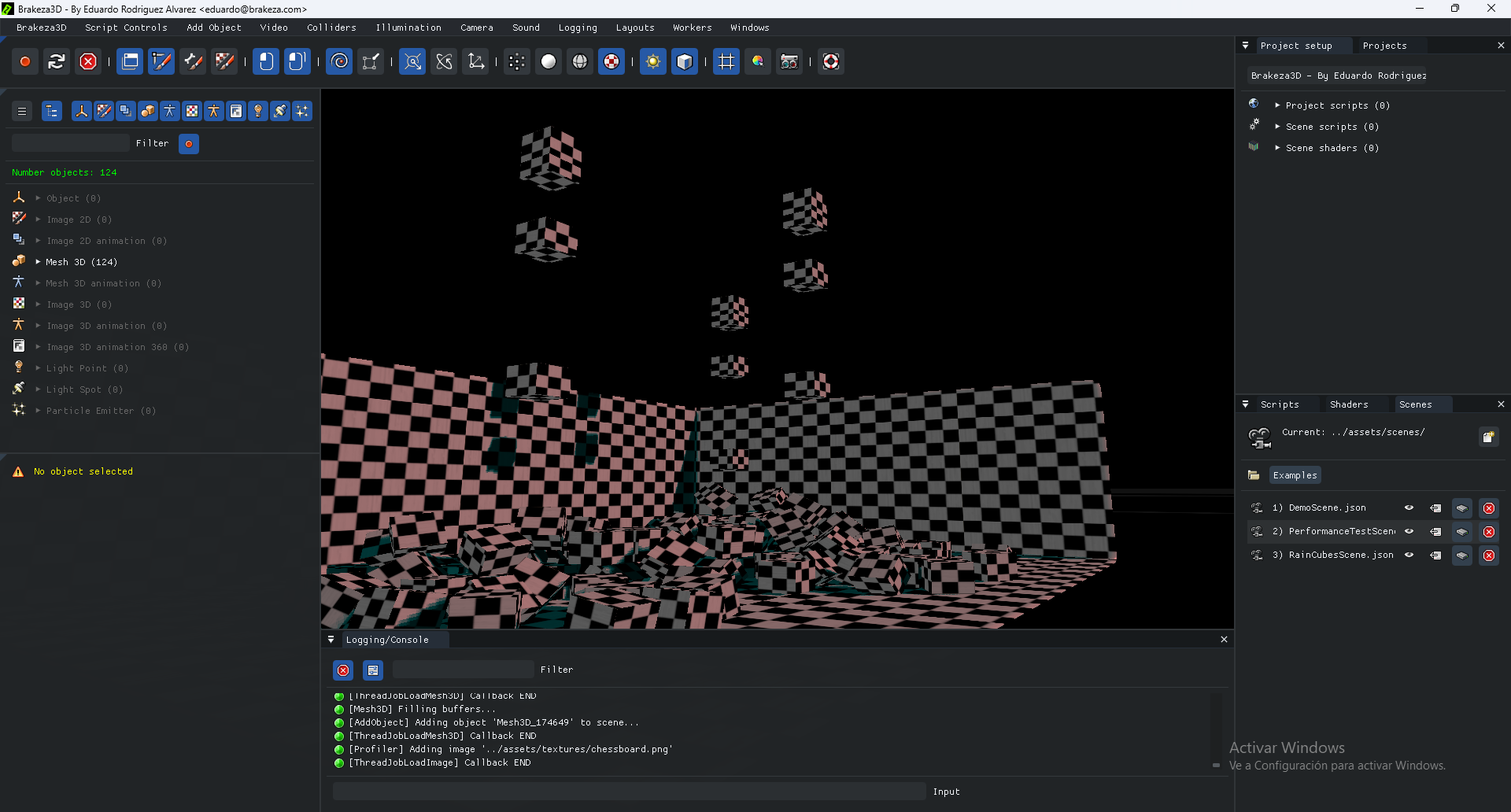1511x812 pixels.
Task: Clear the console with the red X icon
Action: [343, 670]
